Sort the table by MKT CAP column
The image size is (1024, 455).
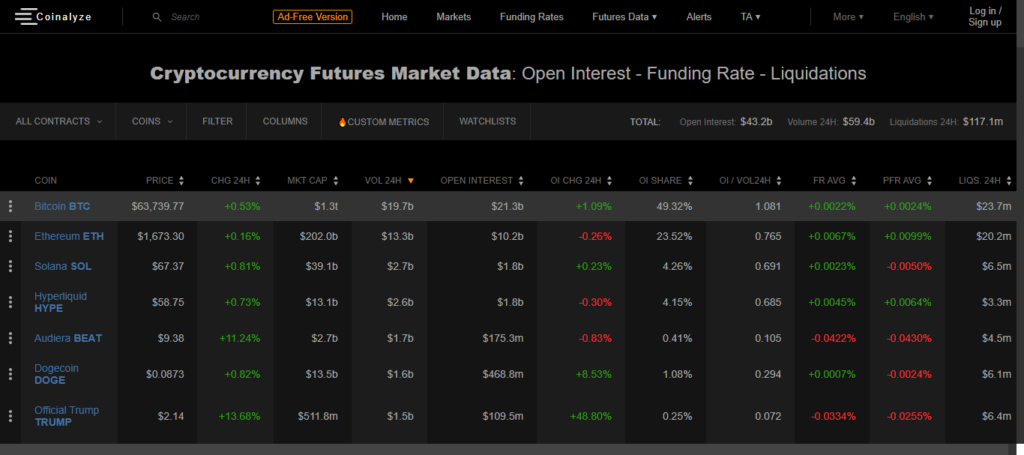pyautogui.click(x=313, y=181)
